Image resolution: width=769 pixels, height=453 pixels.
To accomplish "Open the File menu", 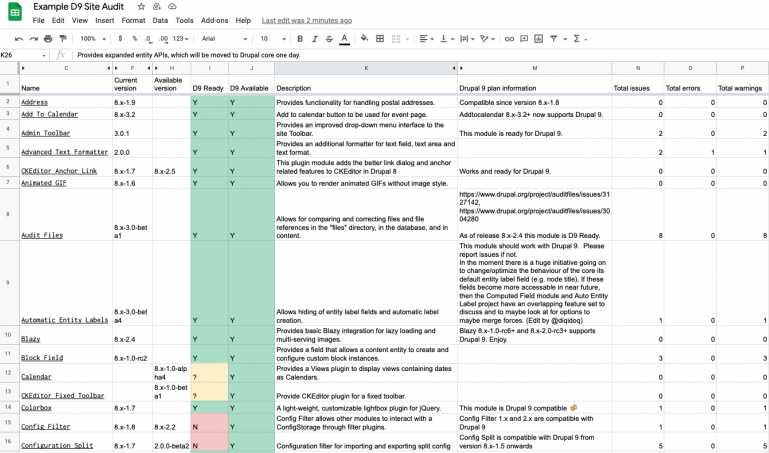I will tap(38, 21).
